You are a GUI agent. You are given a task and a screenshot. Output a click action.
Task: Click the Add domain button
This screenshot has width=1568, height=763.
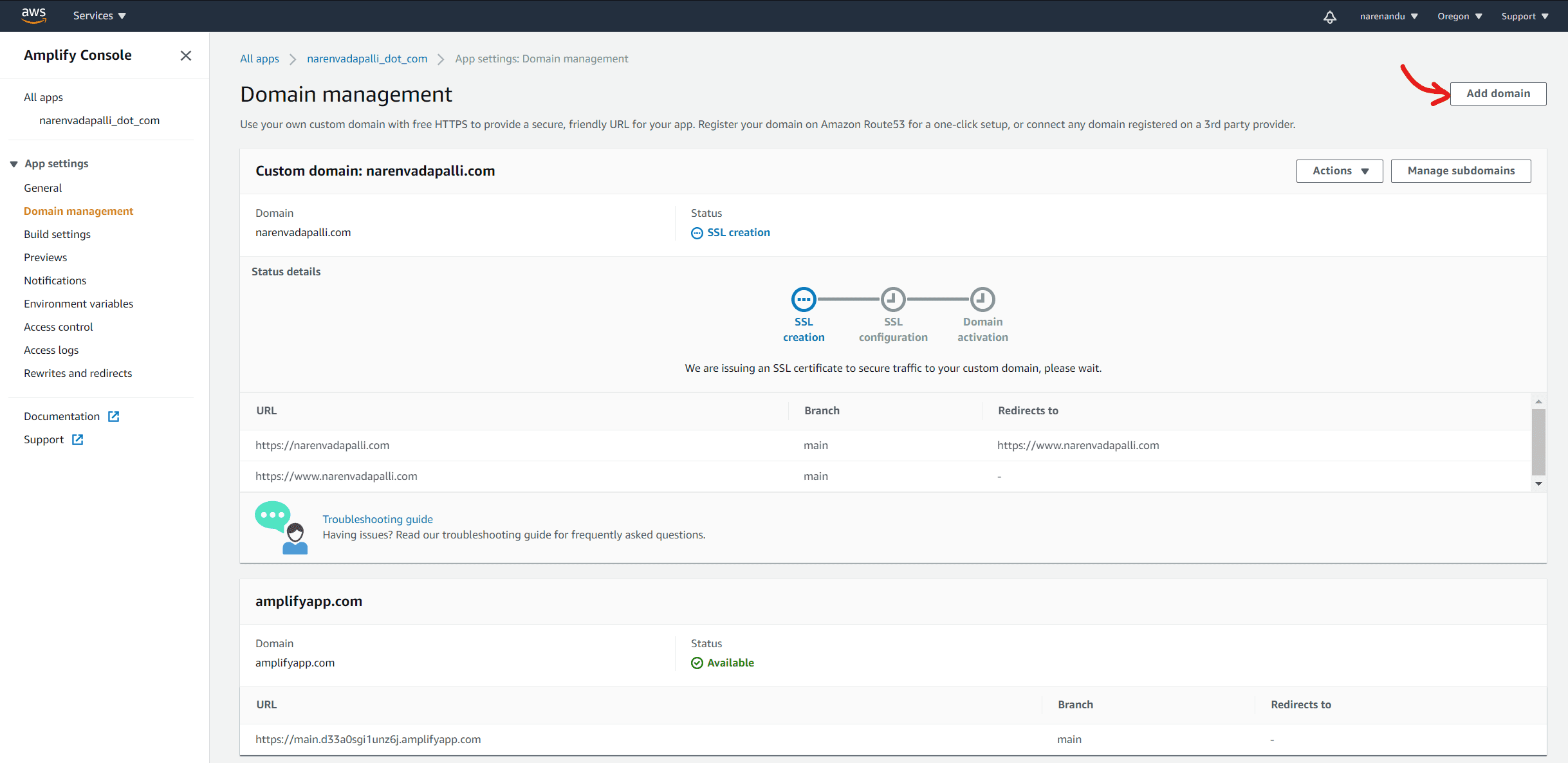coord(1497,94)
